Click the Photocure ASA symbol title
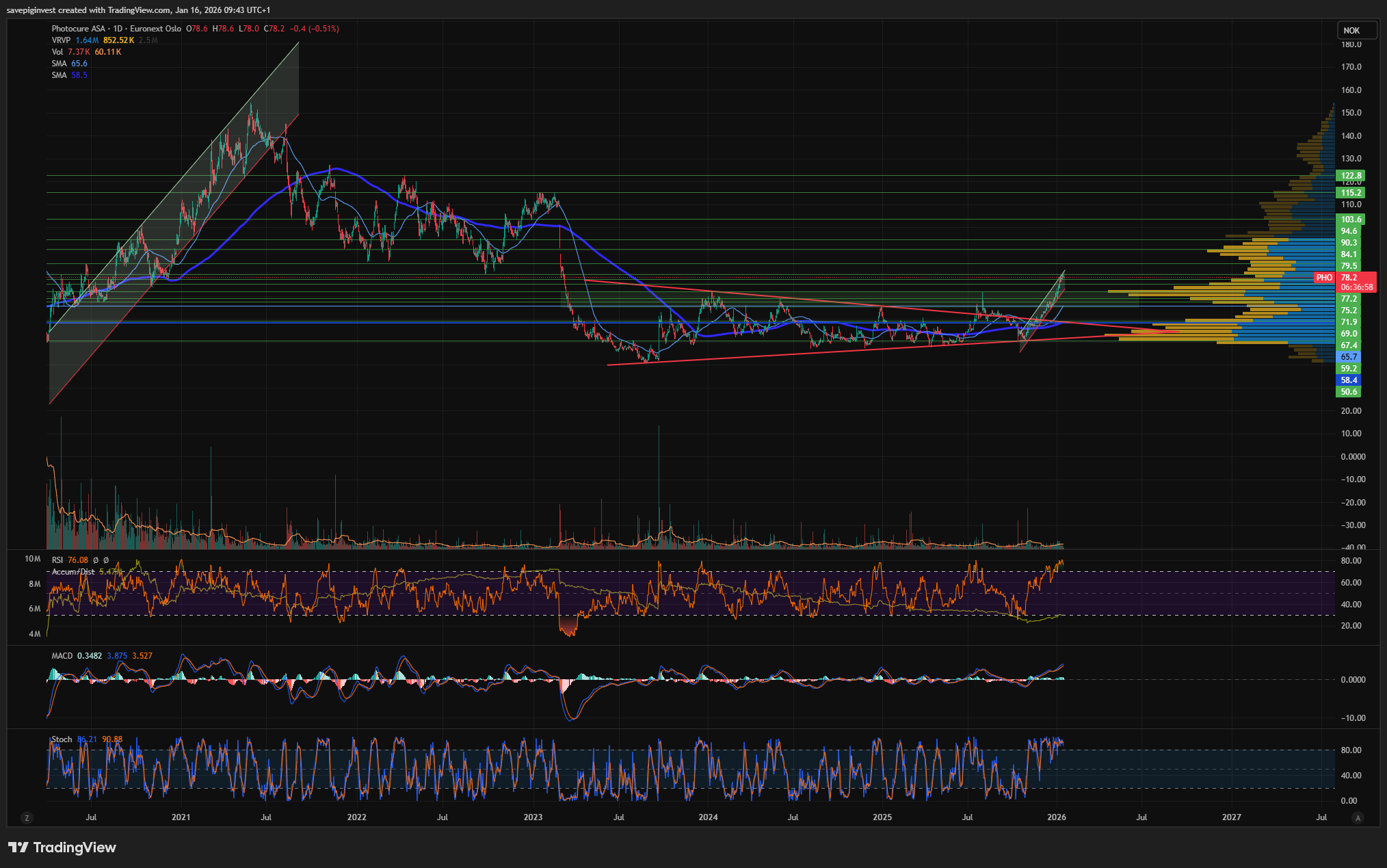Image resolution: width=1387 pixels, height=868 pixels. pyautogui.click(x=79, y=29)
